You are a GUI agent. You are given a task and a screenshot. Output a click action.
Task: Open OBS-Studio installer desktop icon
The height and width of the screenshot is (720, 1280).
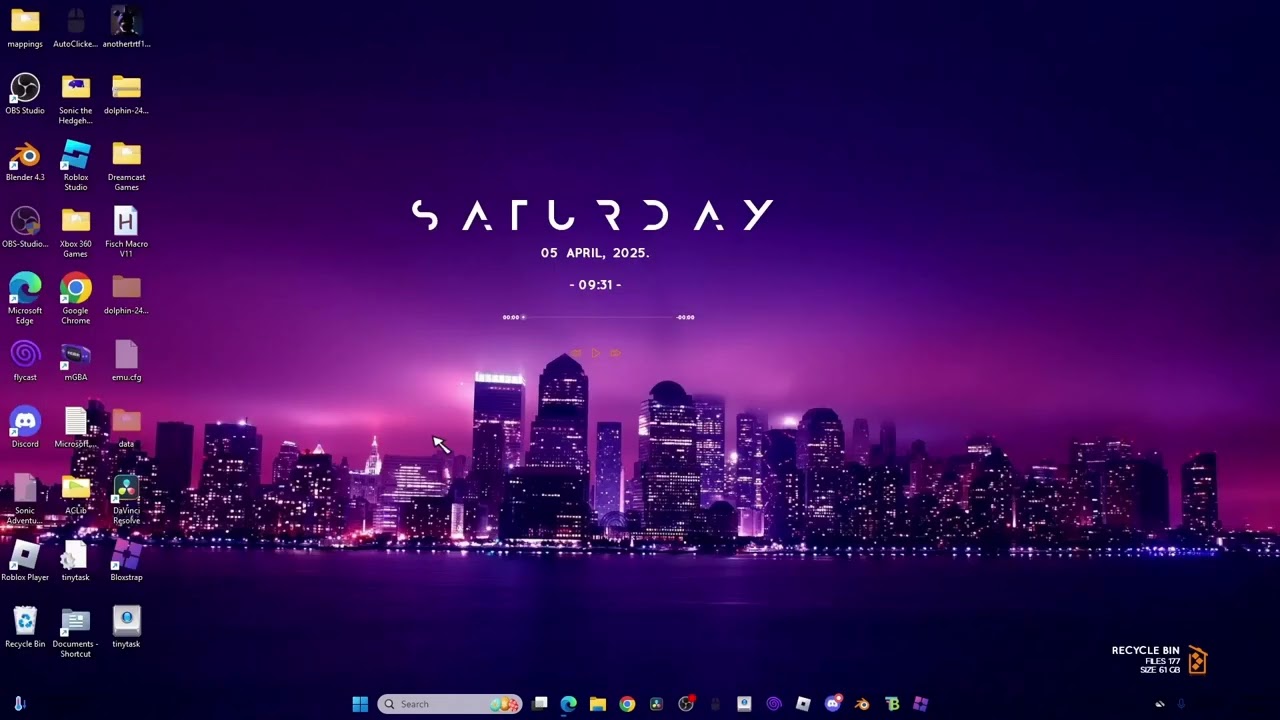(x=25, y=227)
